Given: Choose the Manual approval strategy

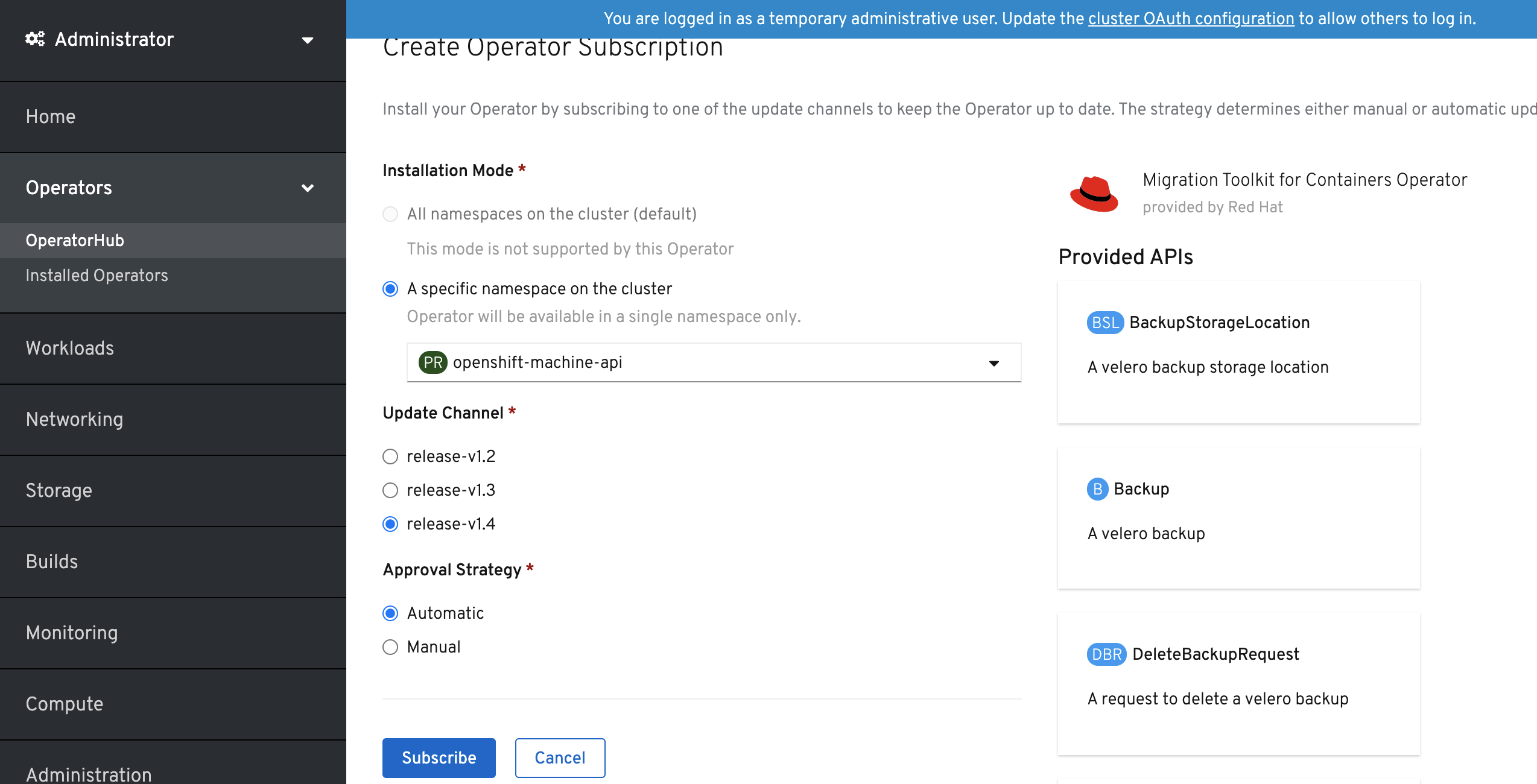Looking at the screenshot, I should pos(390,647).
